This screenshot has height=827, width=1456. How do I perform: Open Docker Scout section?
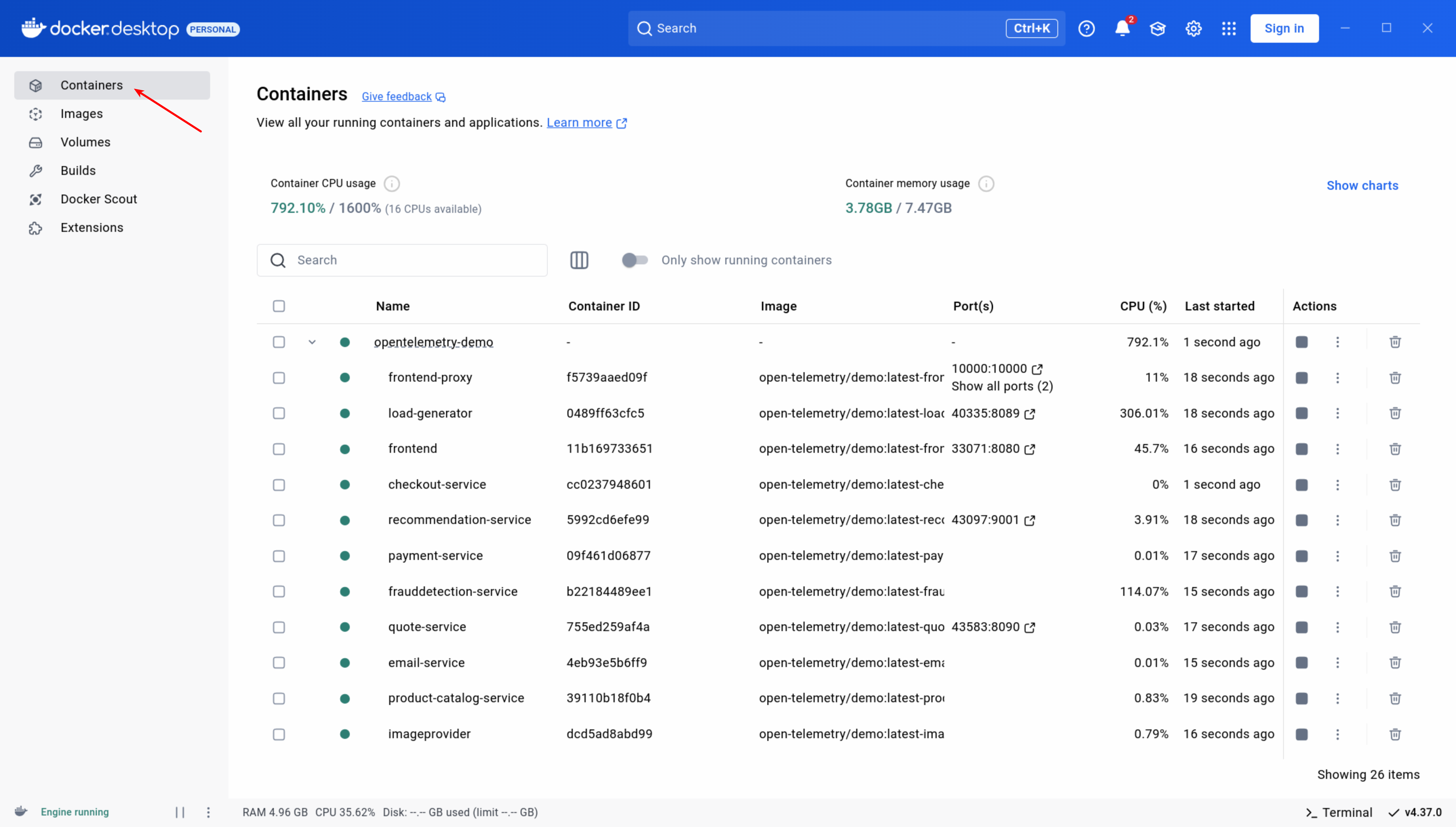pyautogui.click(x=99, y=199)
